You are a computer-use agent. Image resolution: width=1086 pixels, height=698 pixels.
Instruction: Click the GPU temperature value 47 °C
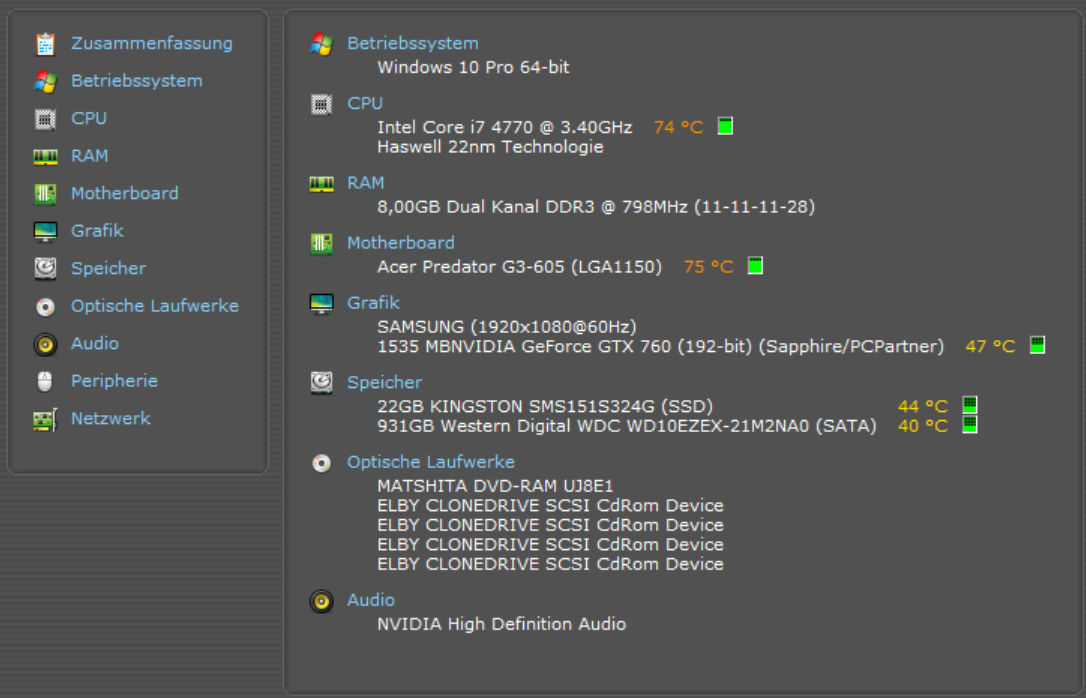(x=990, y=346)
